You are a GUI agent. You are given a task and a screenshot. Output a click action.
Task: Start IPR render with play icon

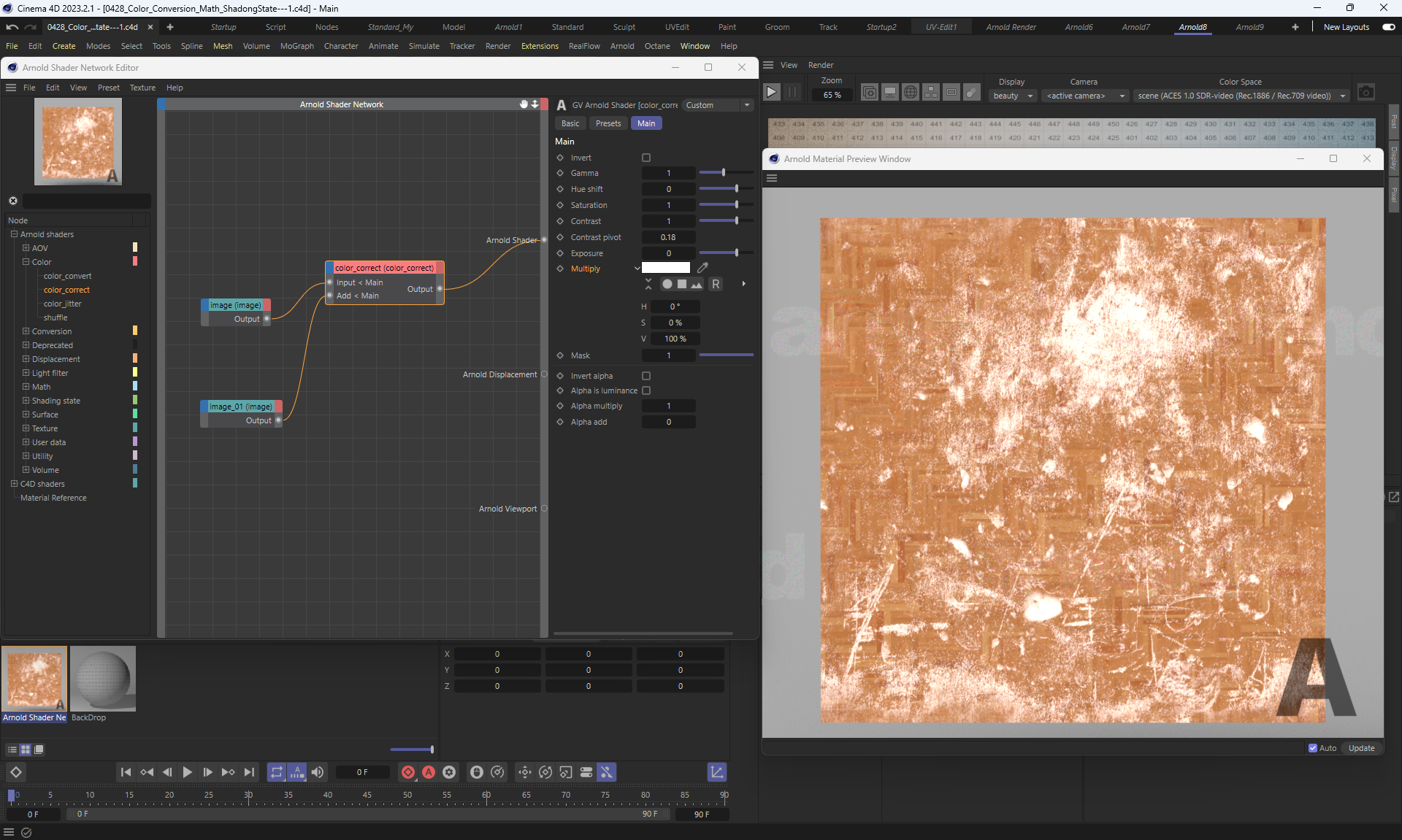(x=771, y=92)
